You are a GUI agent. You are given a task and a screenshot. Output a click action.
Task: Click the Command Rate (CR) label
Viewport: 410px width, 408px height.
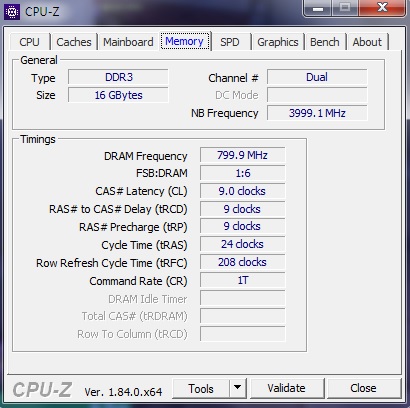tap(138, 281)
